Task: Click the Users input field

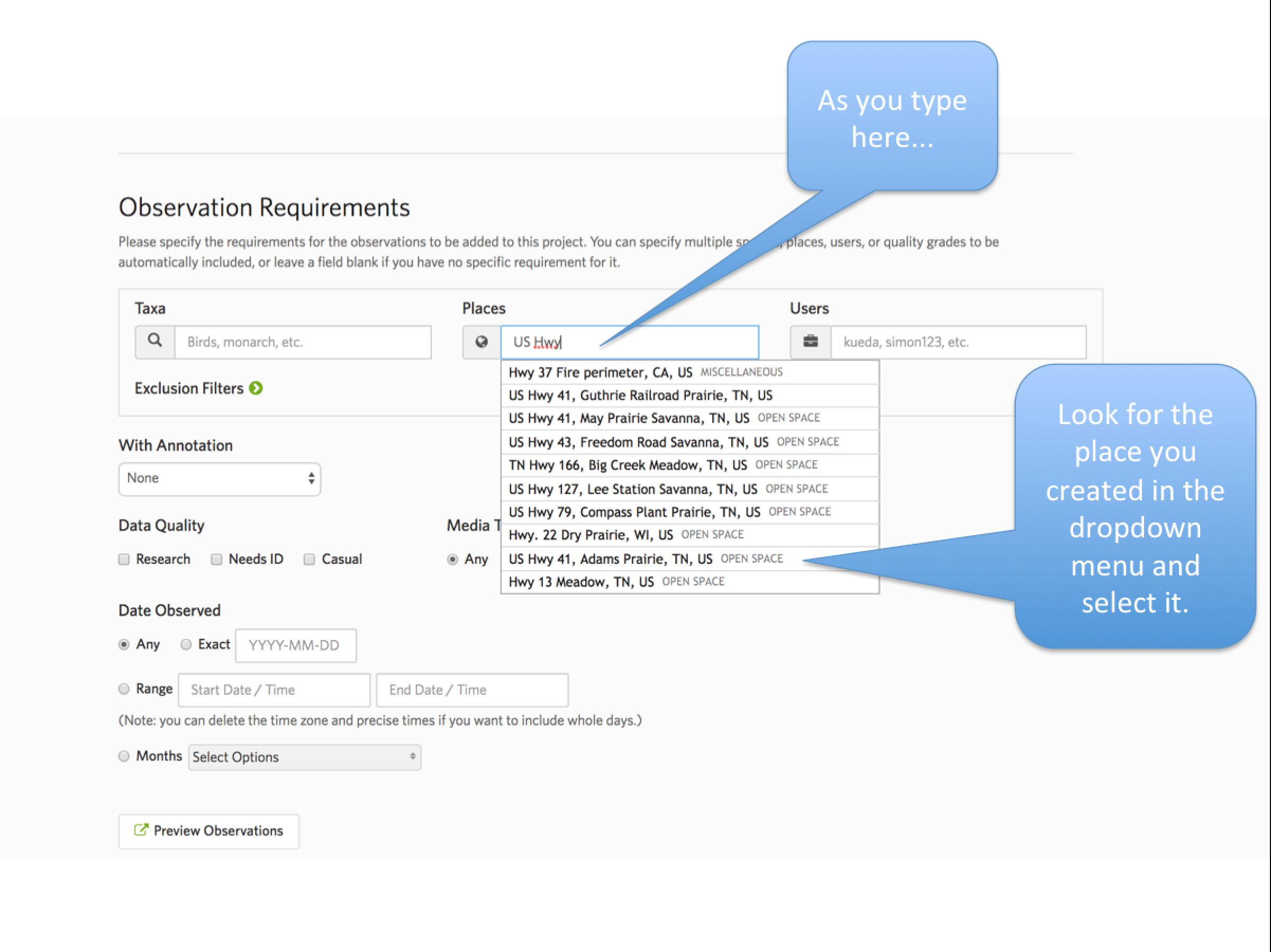Action: pos(958,342)
